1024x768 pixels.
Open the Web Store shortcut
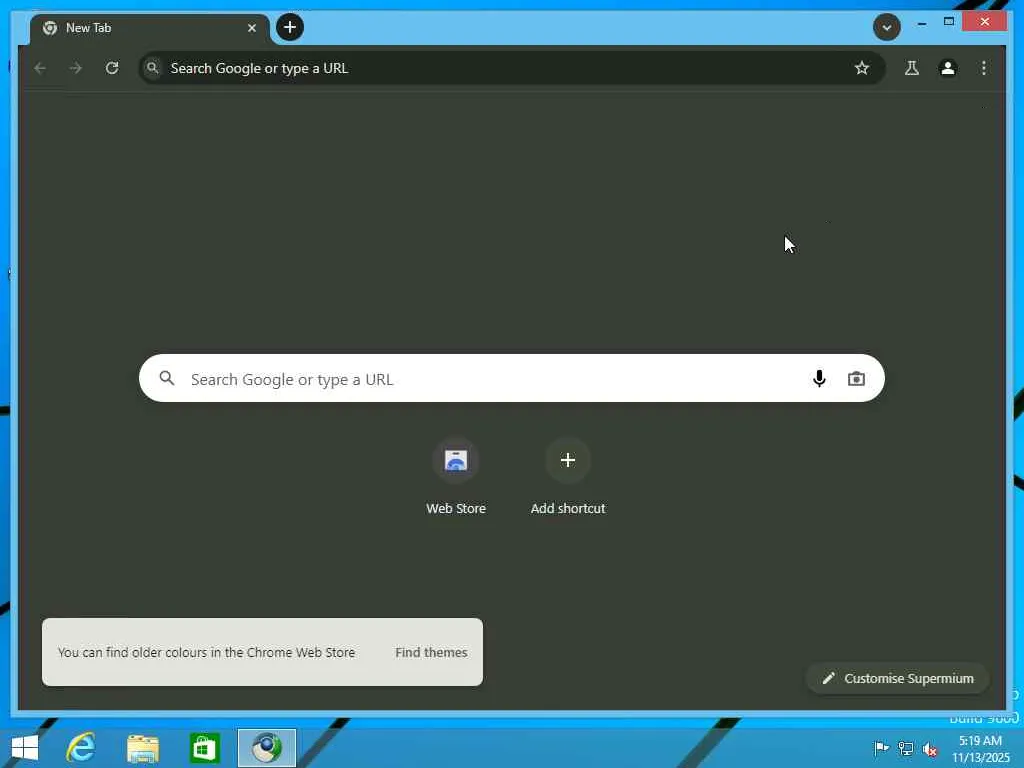click(x=456, y=477)
